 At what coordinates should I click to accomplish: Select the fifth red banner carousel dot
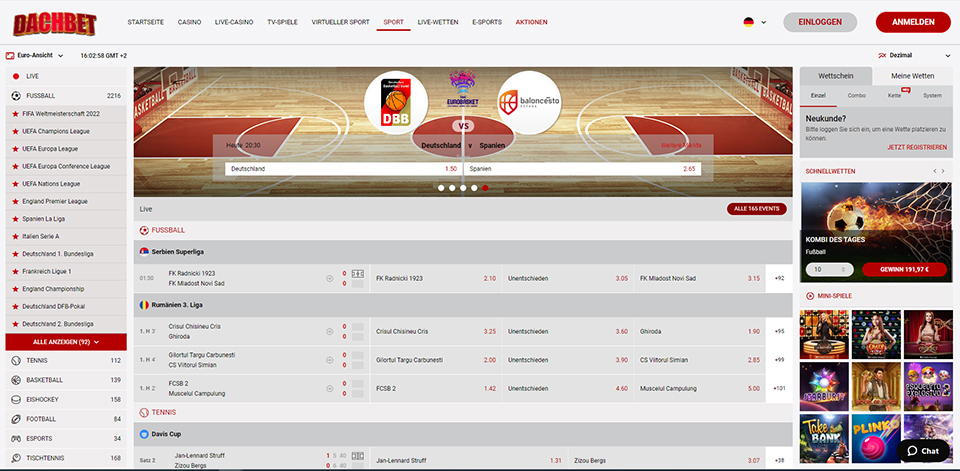pos(485,188)
